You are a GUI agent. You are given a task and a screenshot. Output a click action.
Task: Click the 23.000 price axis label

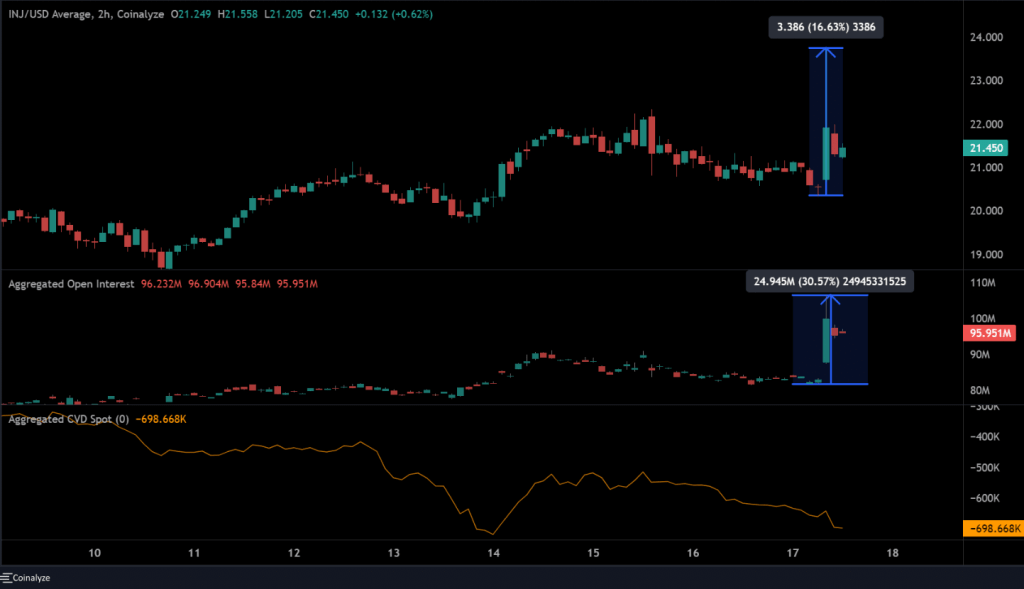pyautogui.click(x=986, y=80)
